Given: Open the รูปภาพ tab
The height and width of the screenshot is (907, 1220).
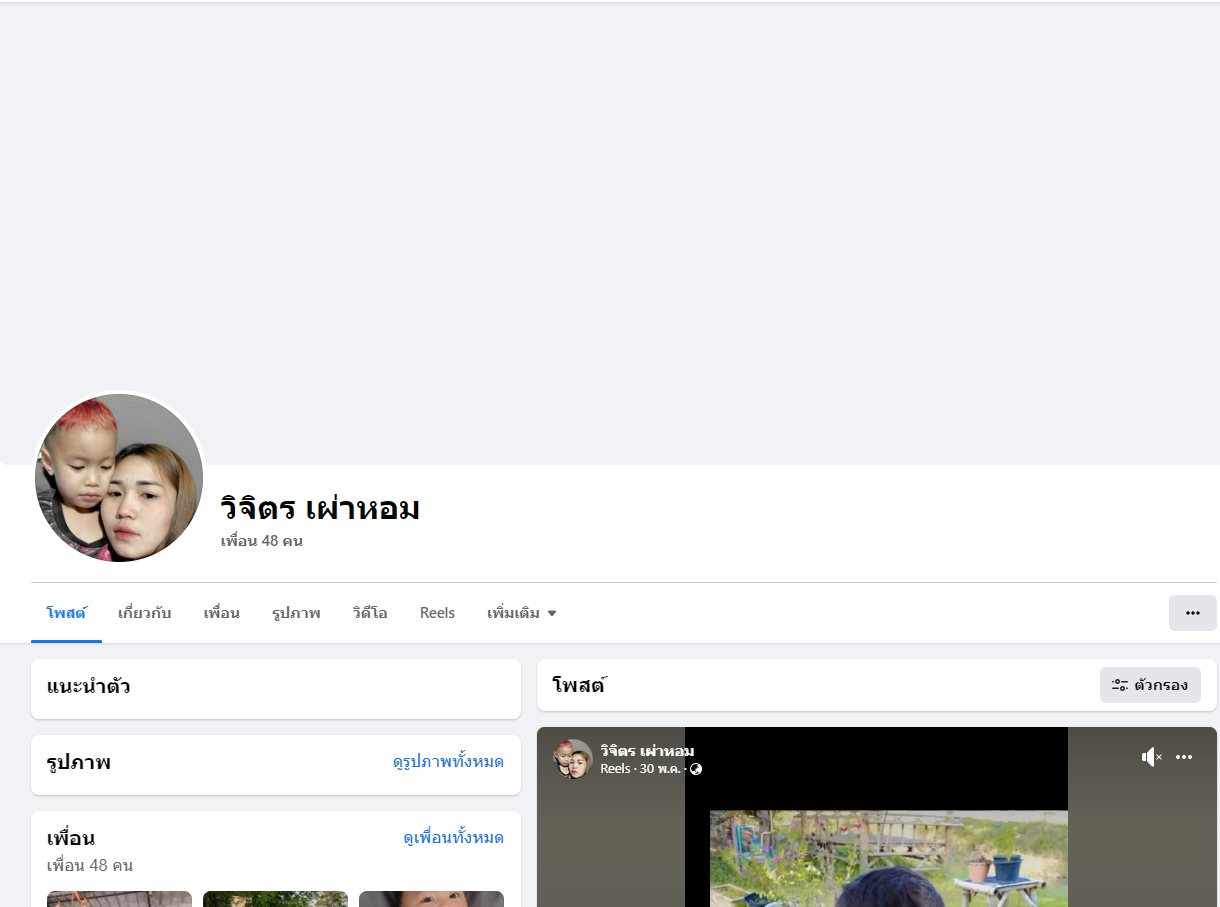Looking at the screenshot, I should pyautogui.click(x=296, y=613).
